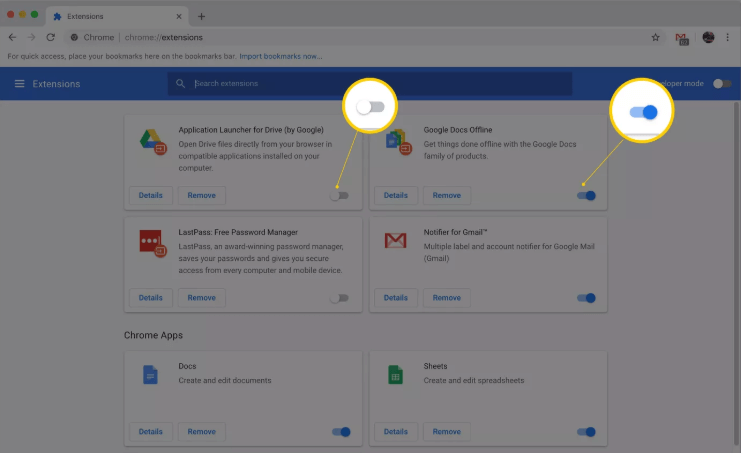Open Details for Application Launcher for Drive
The height and width of the screenshot is (453, 741).
[x=151, y=195]
